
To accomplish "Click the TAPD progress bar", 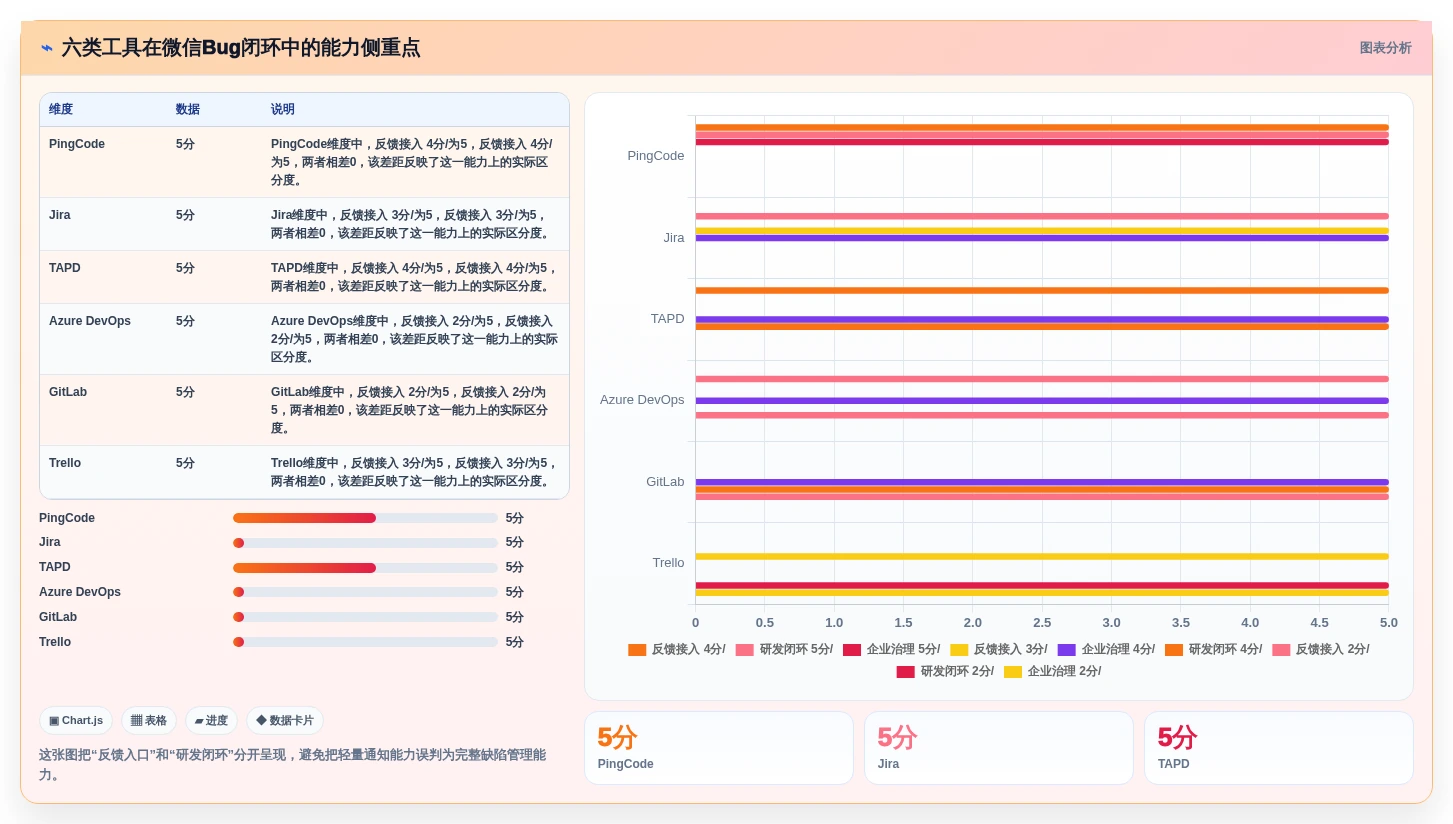I will (365, 568).
